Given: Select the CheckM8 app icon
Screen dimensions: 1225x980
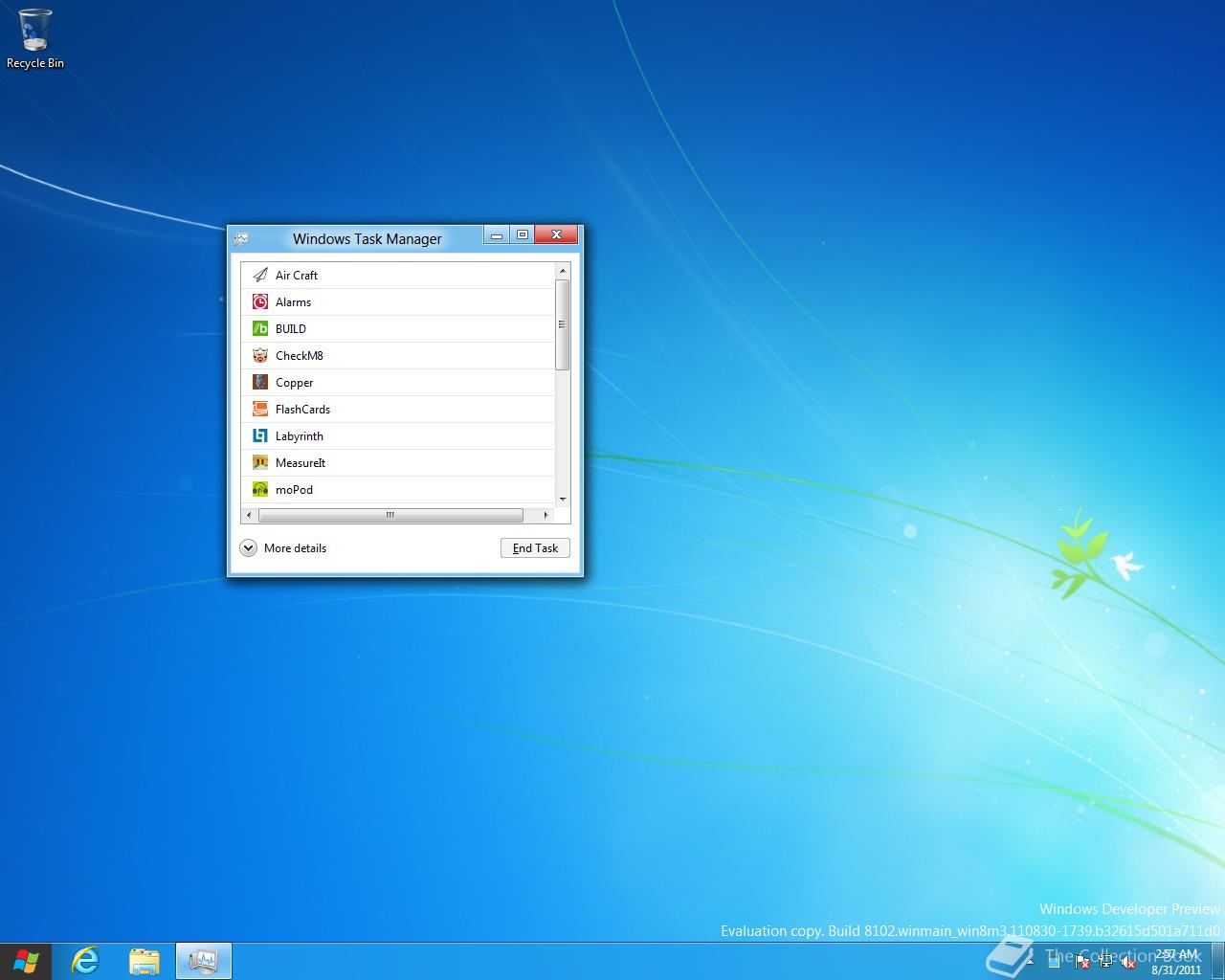Looking at the screenshot, I should (259, 355).
